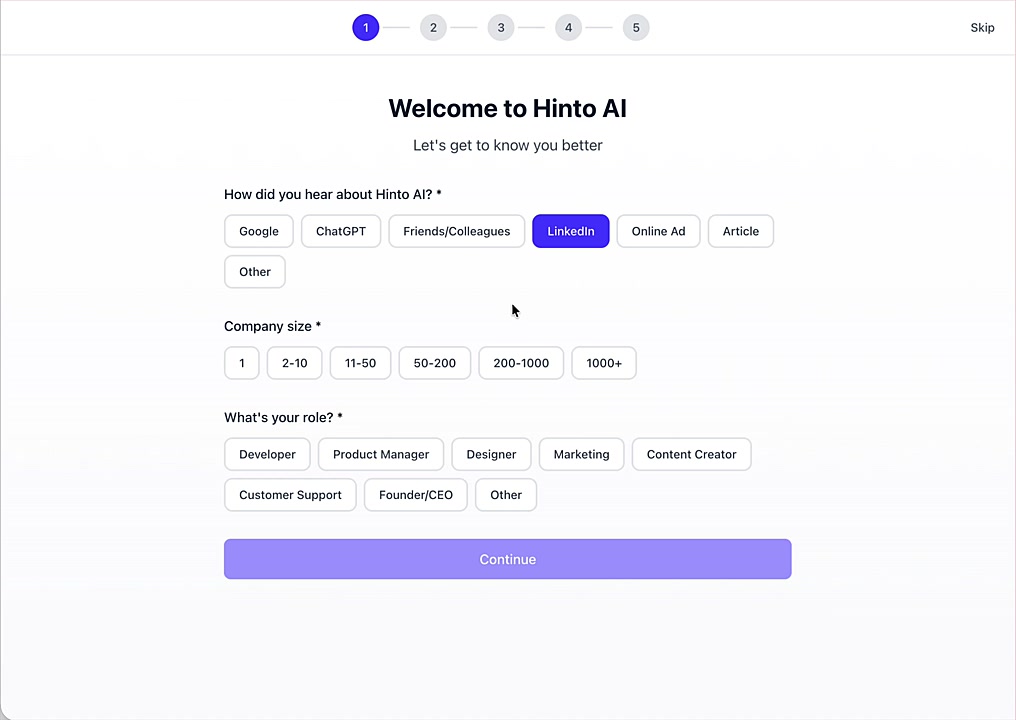Skip the onboarding questionnaire
This screenshot has width=1016, height=720.
[x=982, y=27]
